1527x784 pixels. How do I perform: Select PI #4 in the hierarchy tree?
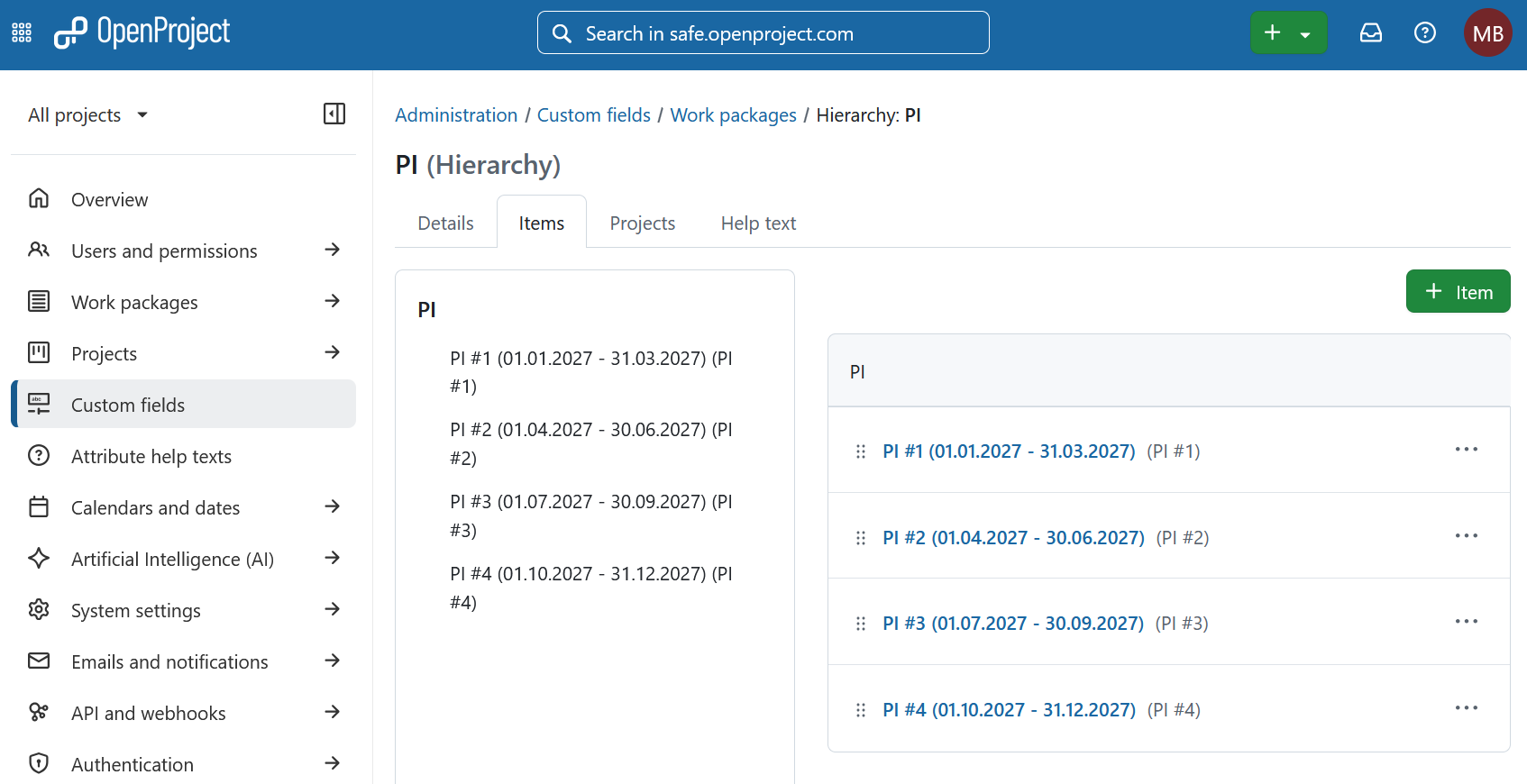point(591,588)
